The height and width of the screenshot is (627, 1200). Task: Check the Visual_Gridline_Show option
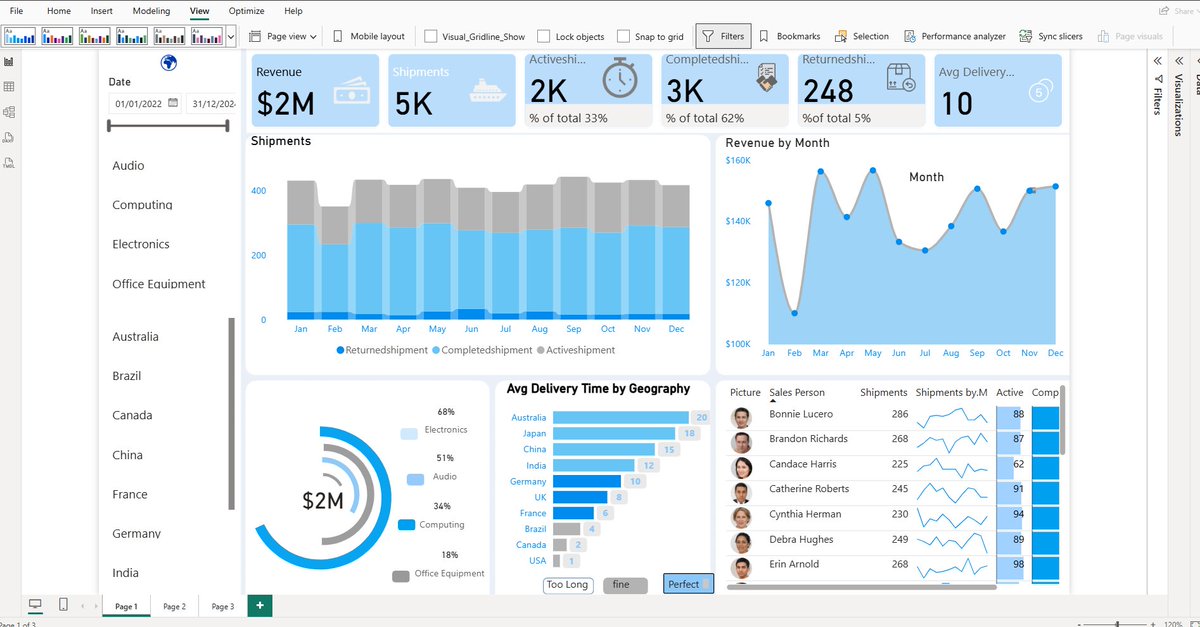pos(433,35)
